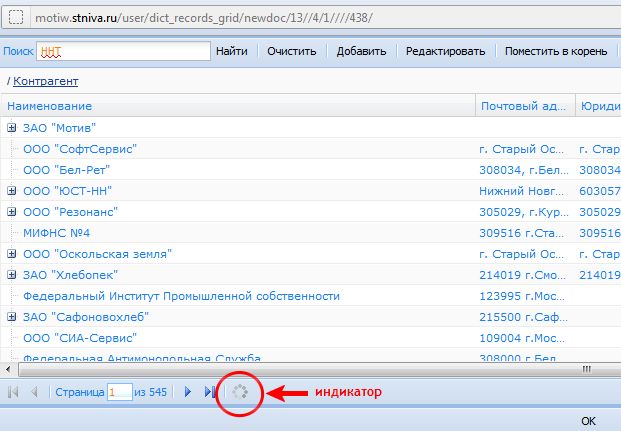This screenshot has width=621, height=431.
Task: Click the horizontal scrollbar thumb
Action: tap(300, 369)
